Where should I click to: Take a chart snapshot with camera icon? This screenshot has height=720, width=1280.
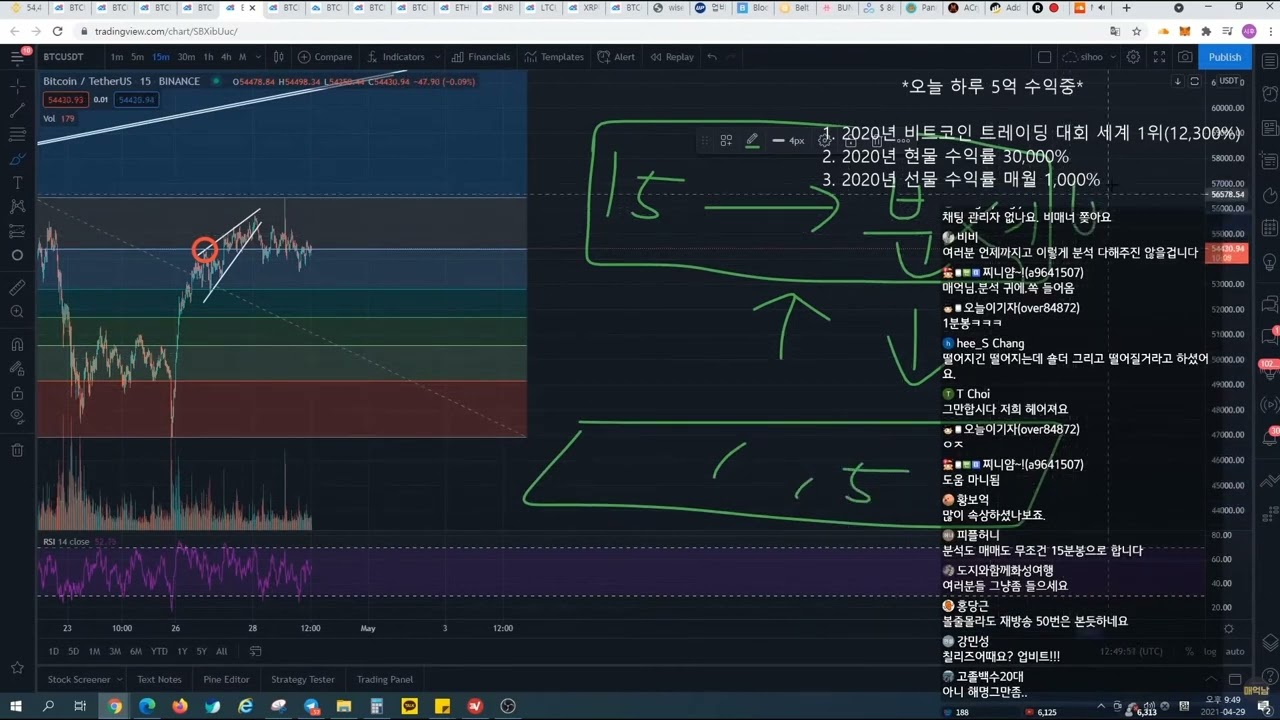point(1185,57)
